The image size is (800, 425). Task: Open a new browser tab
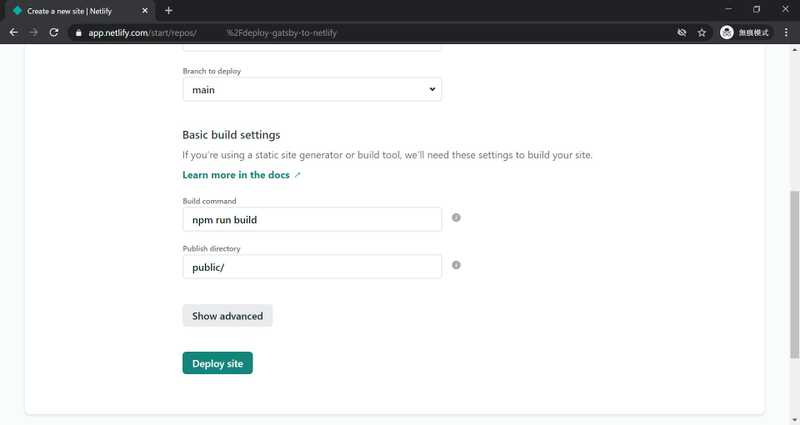pos(168,10)
